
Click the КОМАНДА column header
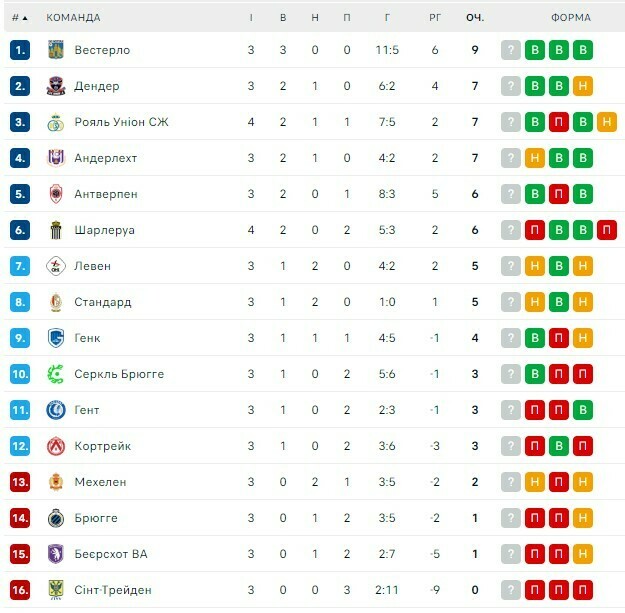point(73,18)
